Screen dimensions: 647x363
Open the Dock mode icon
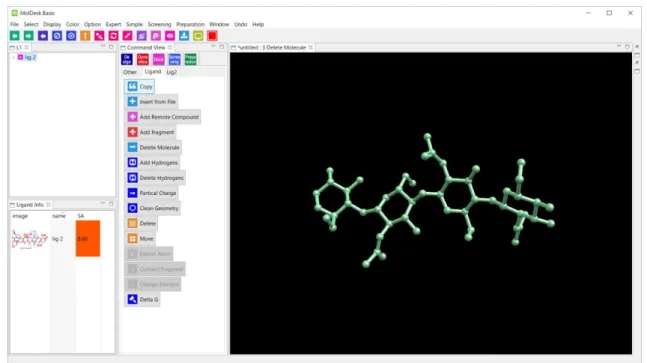click(x=158, y=59)
